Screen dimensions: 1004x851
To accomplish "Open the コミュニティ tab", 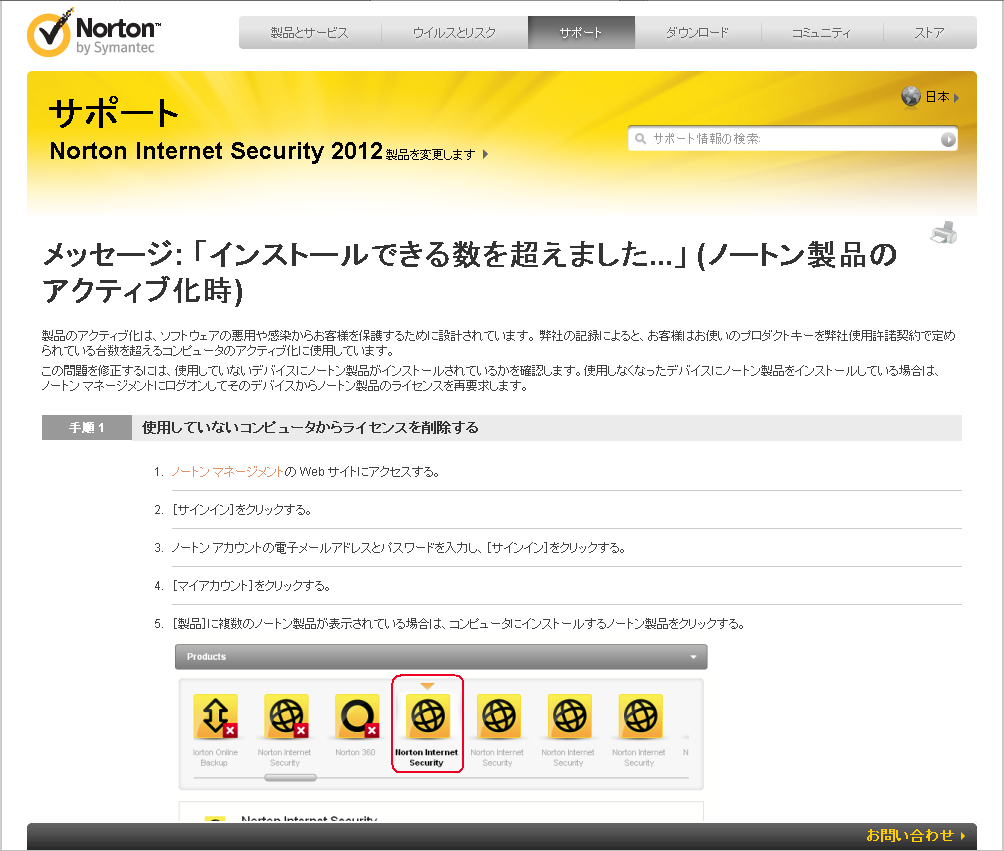I will [x=822, y=33].
